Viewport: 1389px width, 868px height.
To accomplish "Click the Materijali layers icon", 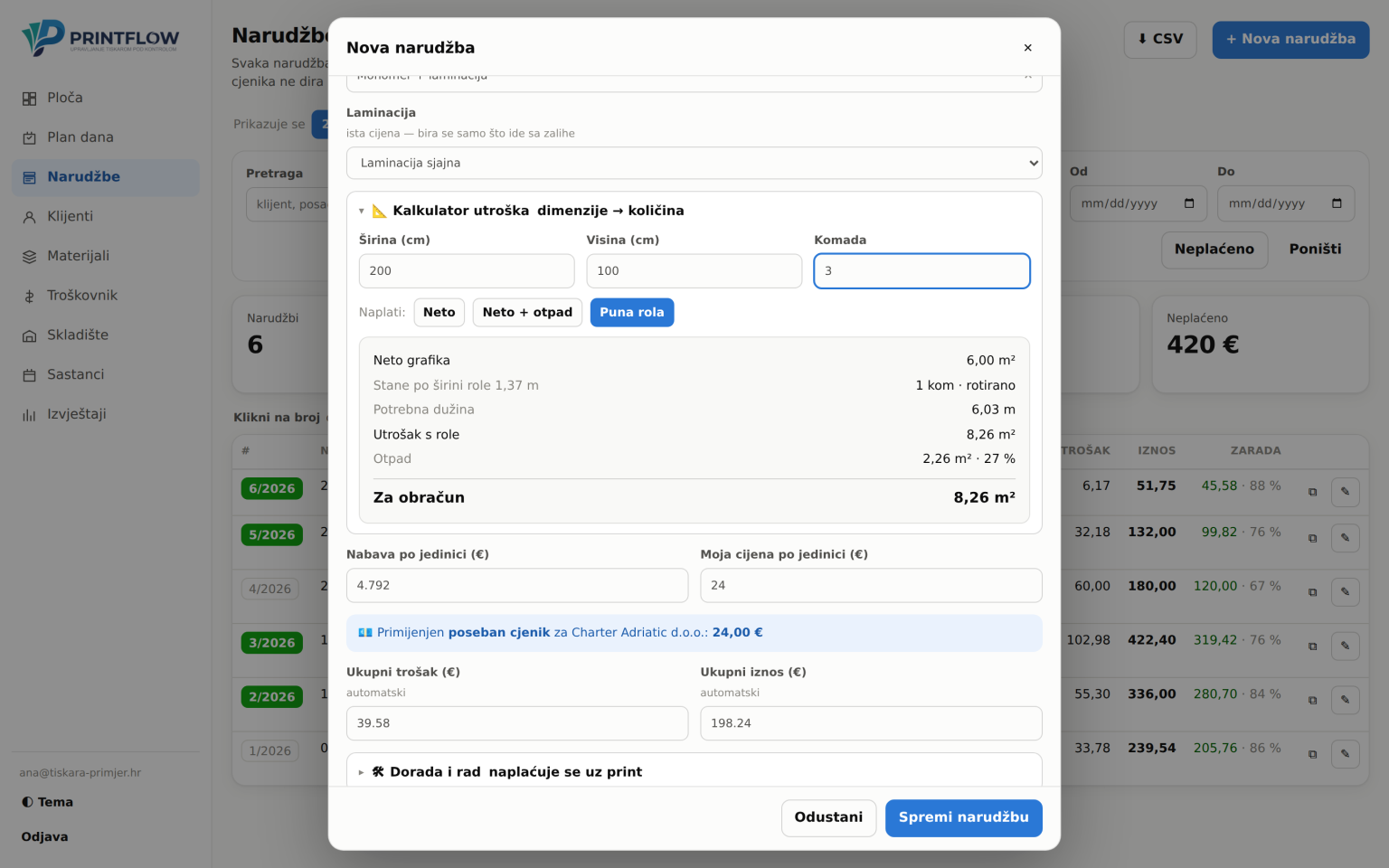I will click(30, 257).
